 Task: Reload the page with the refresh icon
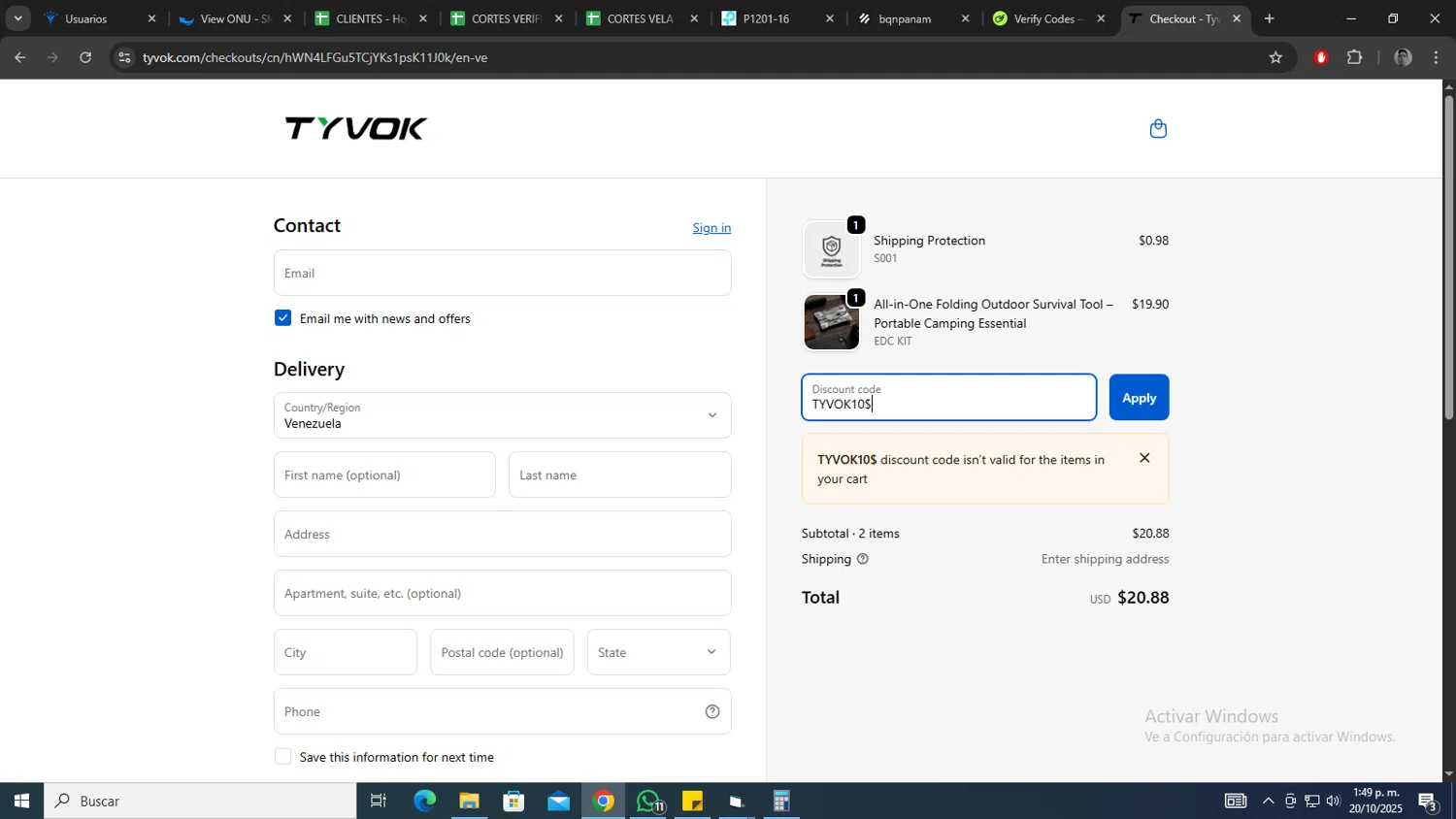pos(85,57)
